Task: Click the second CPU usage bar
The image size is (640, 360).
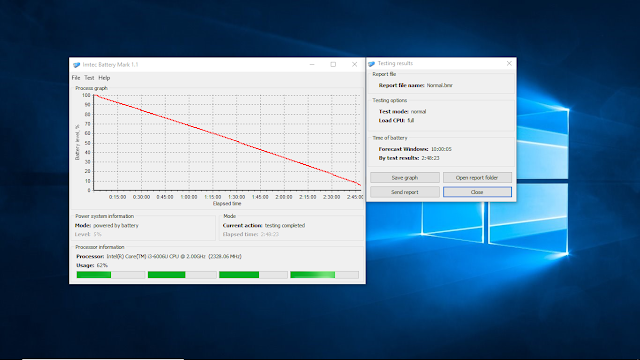Action: (182, 275)
